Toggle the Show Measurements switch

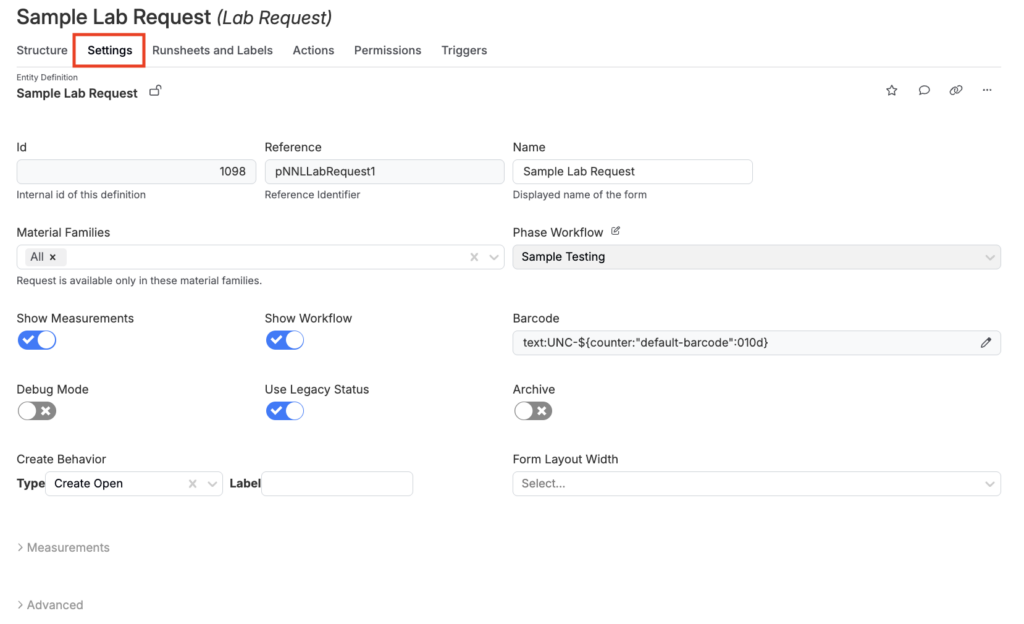tap(37, 340)
